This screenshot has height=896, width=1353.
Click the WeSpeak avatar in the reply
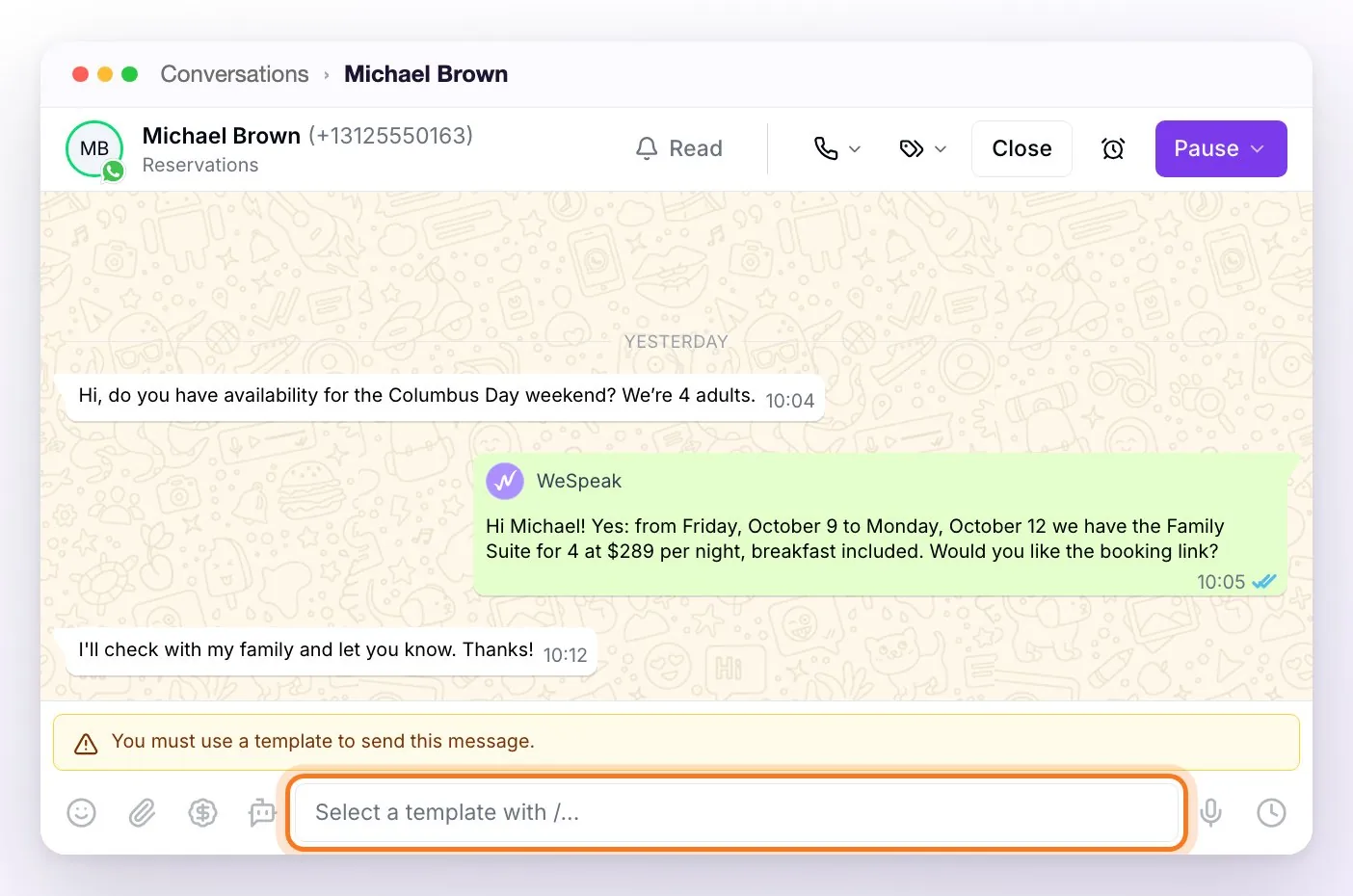pos(505,481)
